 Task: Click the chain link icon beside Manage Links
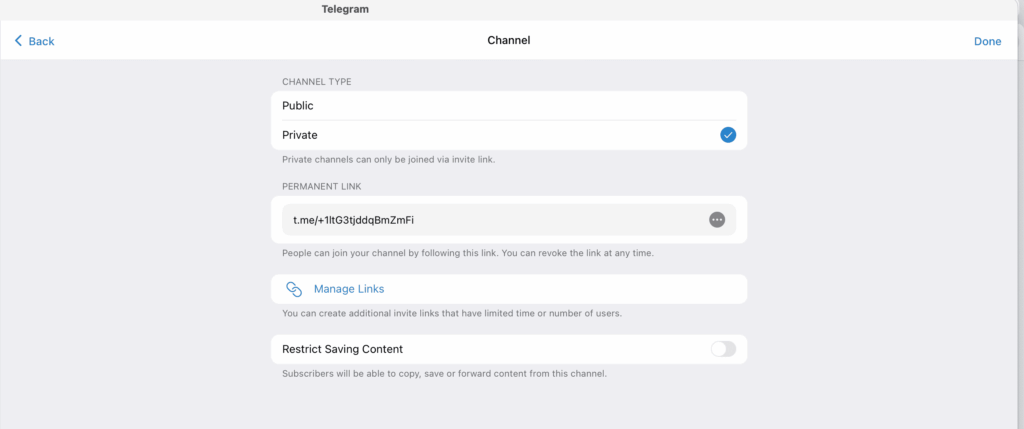pos(294,289)
